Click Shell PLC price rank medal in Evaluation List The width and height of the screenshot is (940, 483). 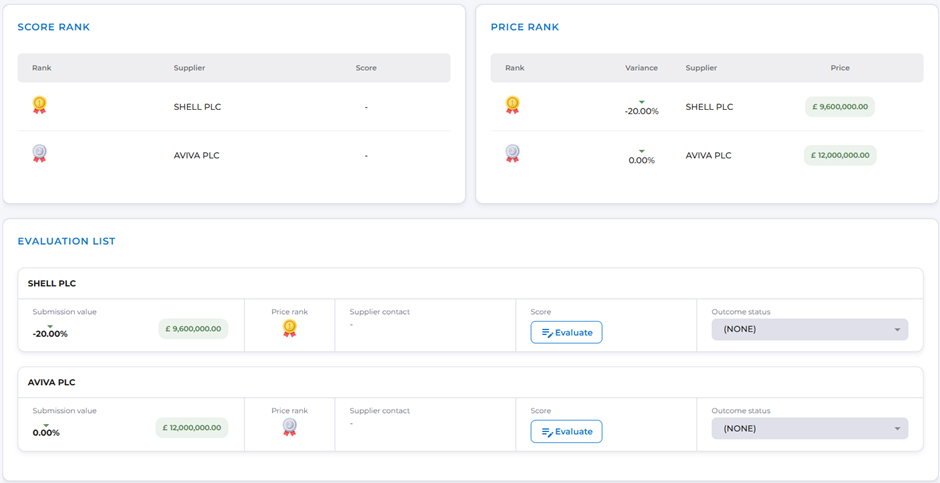pyautogui.click(x=289, y=328)
